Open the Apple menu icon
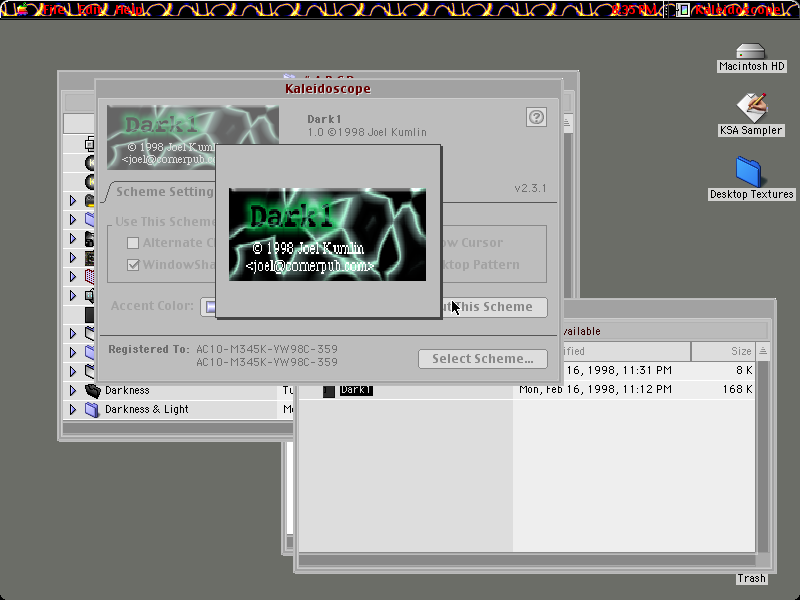This screenshot has height=600, width=800. (22, 9)
